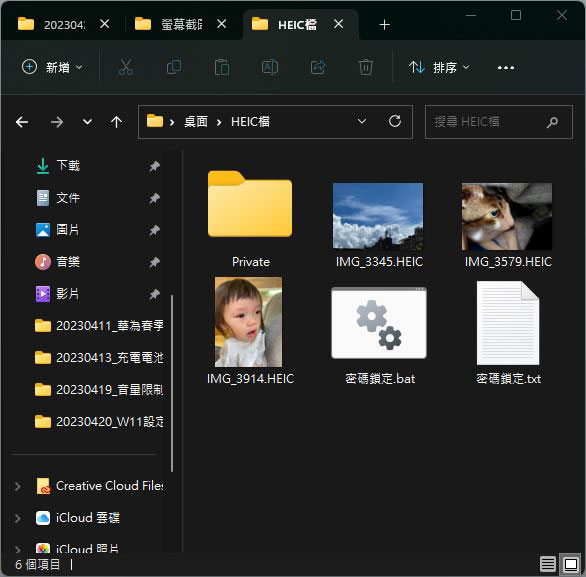Click 桌面 in the address breadcrumb
Viewport: 586px width, 577px height.
(195, 121)
